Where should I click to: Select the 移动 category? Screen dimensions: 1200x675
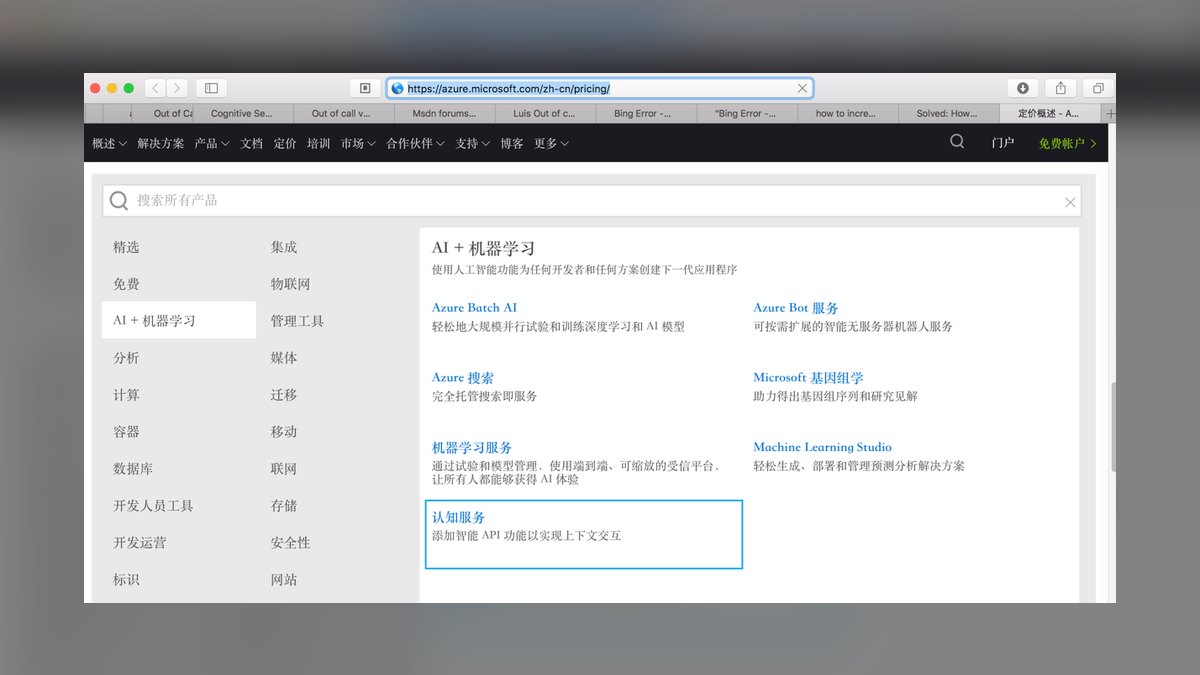(x=284, y=432)
